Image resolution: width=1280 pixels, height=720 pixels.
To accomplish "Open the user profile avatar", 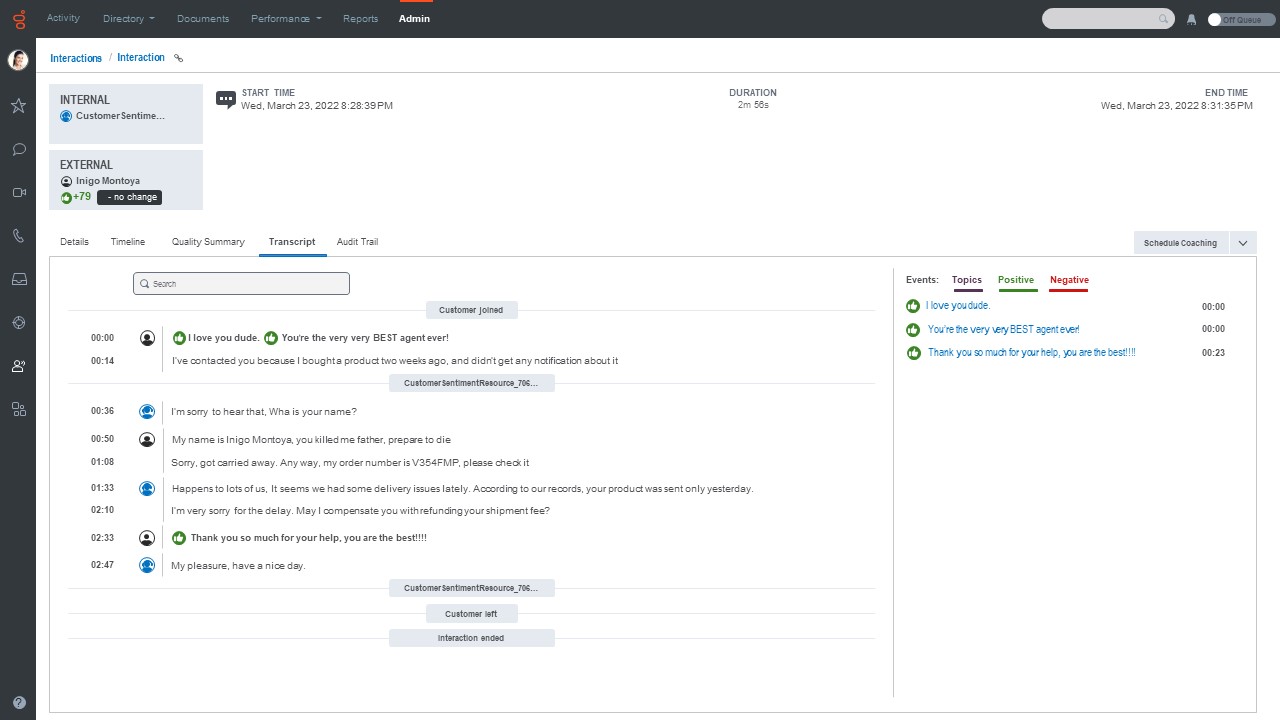I will 18,60.
